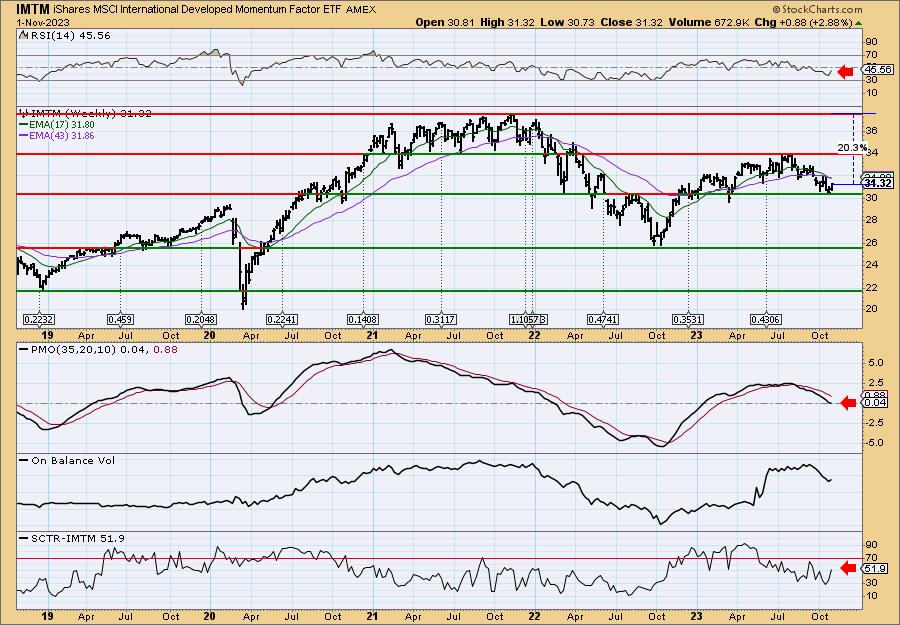Click the 1-Nov-2023 date label

(x=43, y=22)
